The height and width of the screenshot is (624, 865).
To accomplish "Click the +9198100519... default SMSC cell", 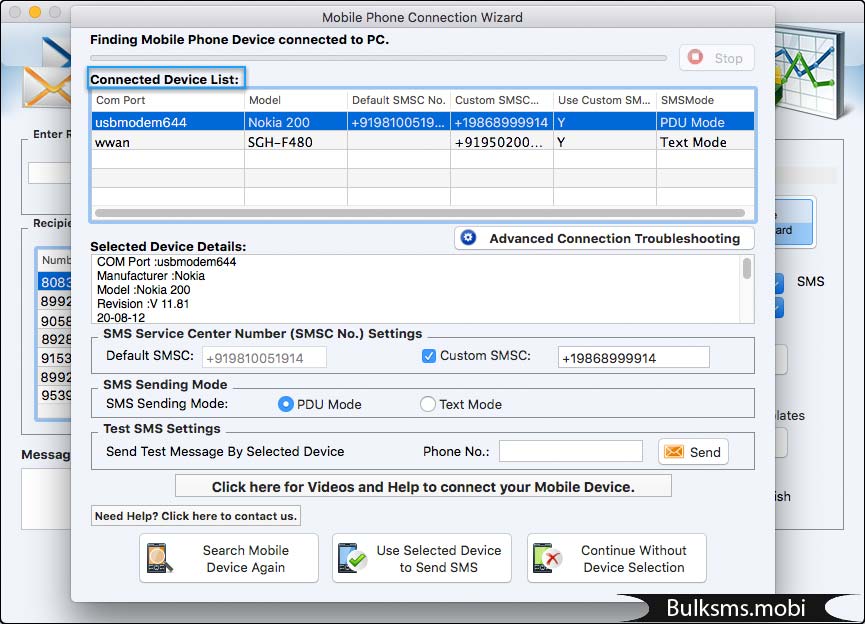I will (399, 121).
